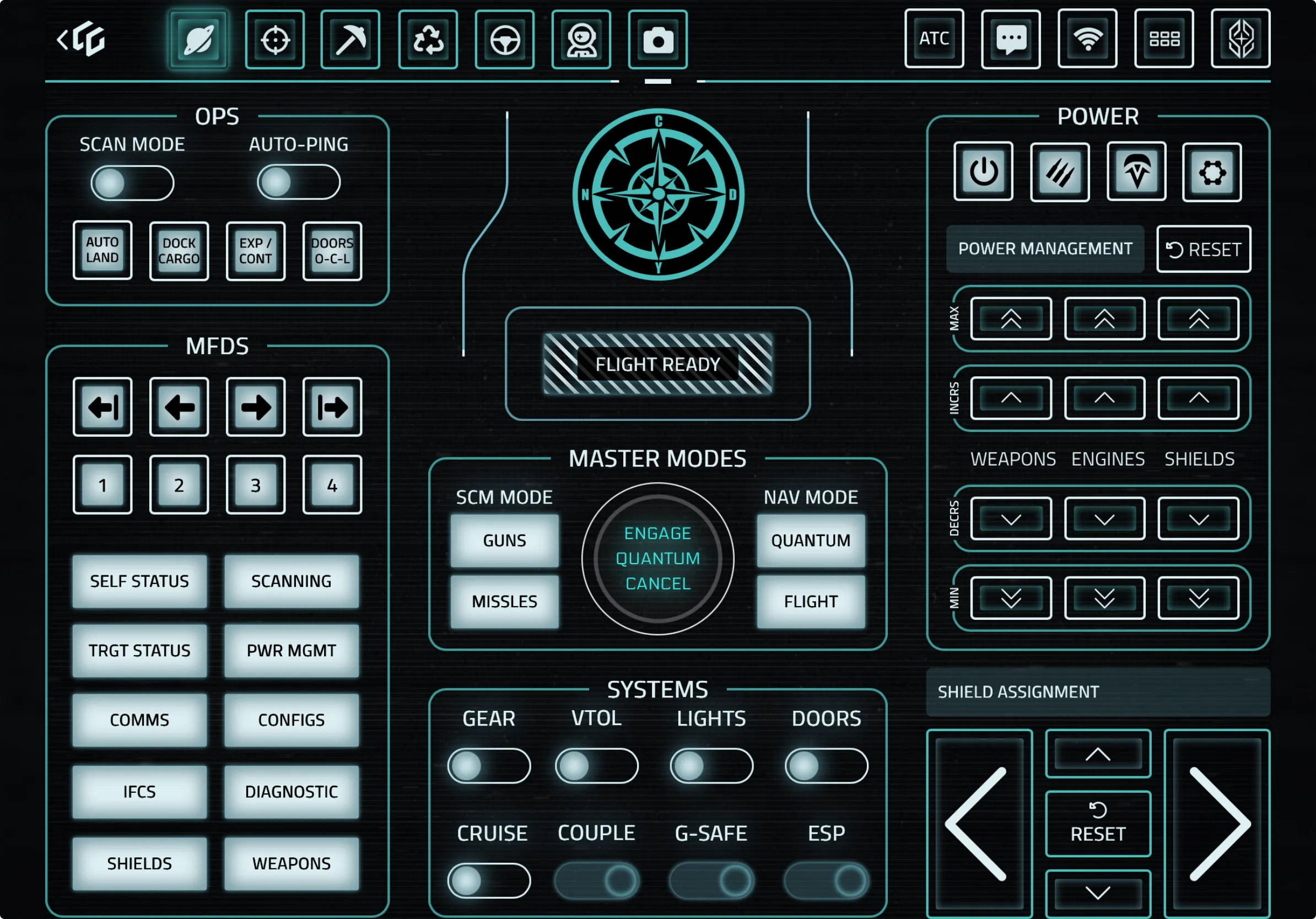Open the mining pickaxe icon

click(x=350, y=40)
